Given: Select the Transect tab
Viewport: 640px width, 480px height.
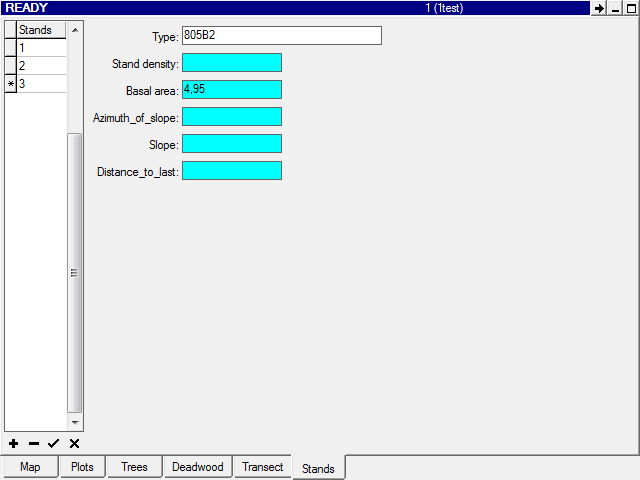Looking at the screenshot, I should click(263, 467).
